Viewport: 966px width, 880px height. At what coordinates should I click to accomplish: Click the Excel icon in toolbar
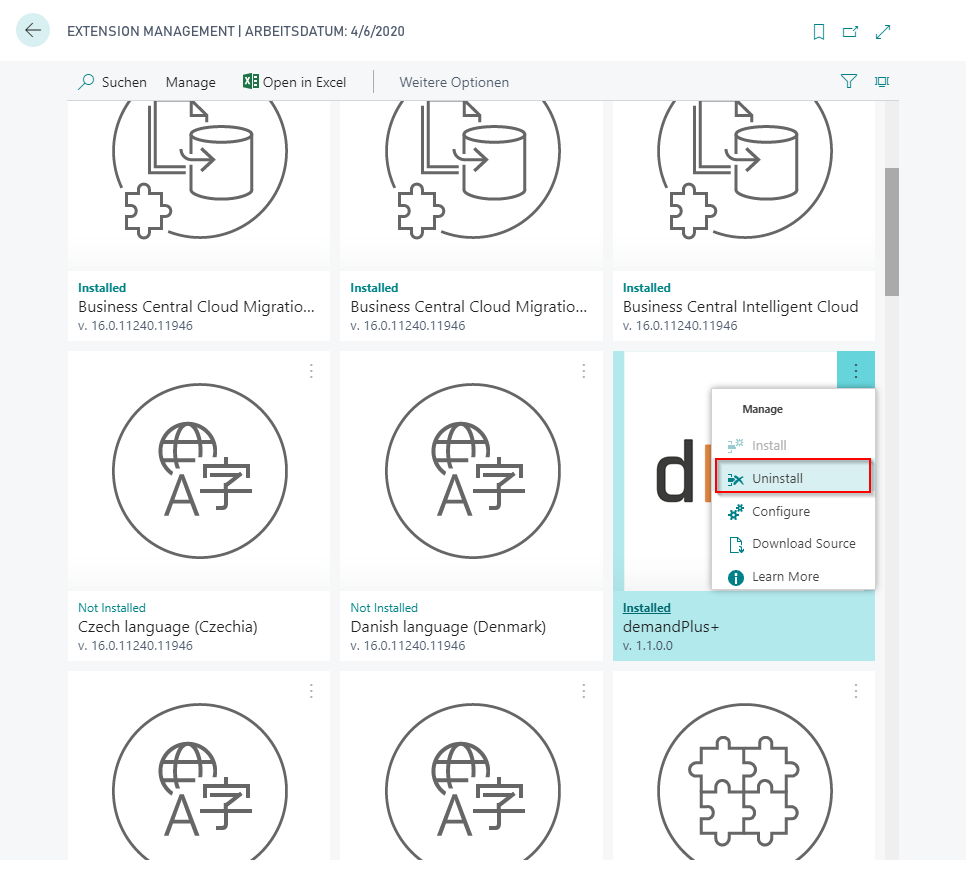coord(250,81)
